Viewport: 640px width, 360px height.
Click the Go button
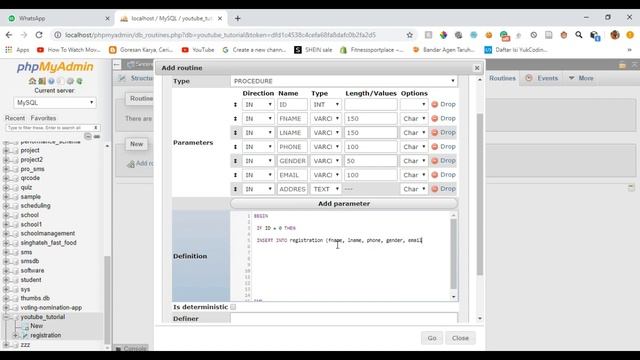tap(432, 338)
